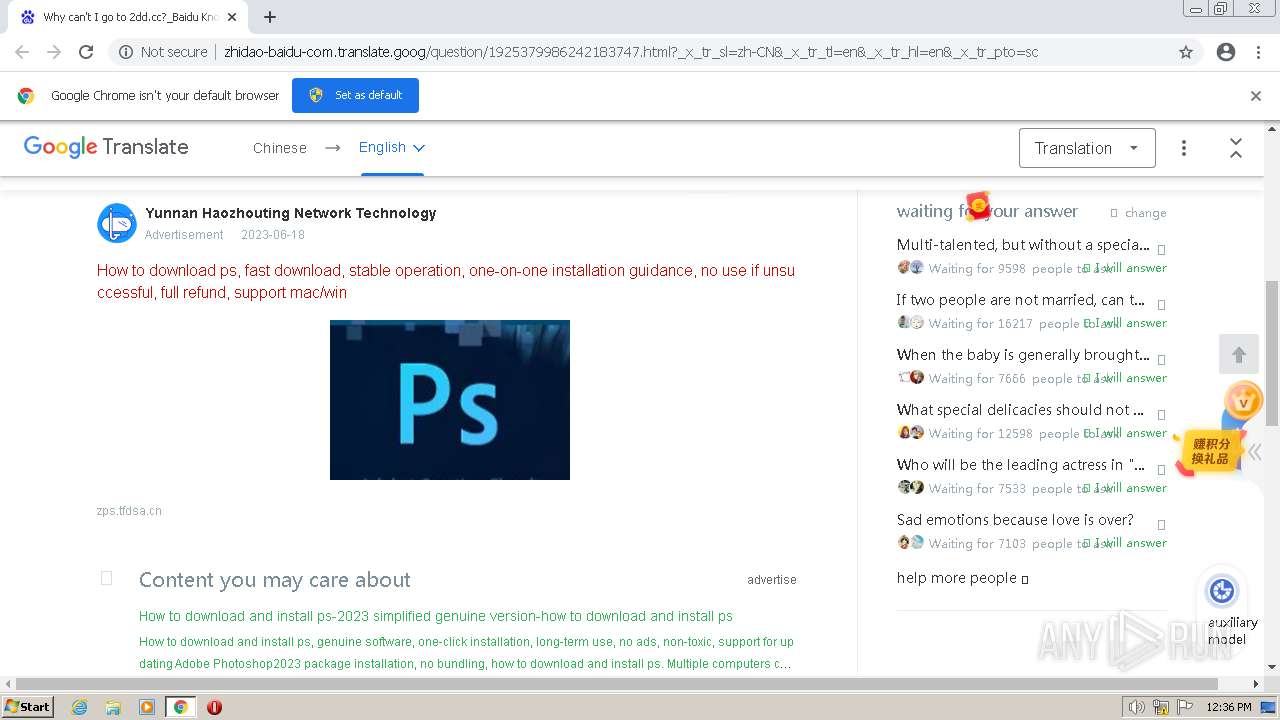Dismiss the default browser notification bar
This screenshot has height=720, width=1280.
point(1256,96)
